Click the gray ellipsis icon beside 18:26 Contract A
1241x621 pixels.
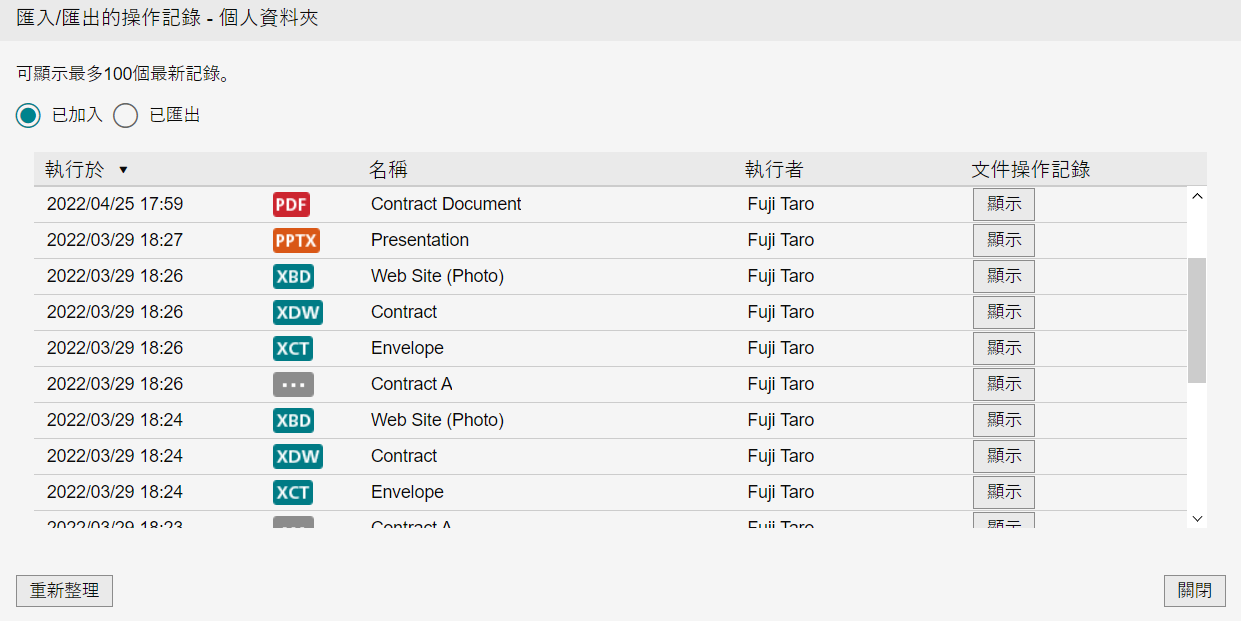pyautogui.click(x=293, y=384)
